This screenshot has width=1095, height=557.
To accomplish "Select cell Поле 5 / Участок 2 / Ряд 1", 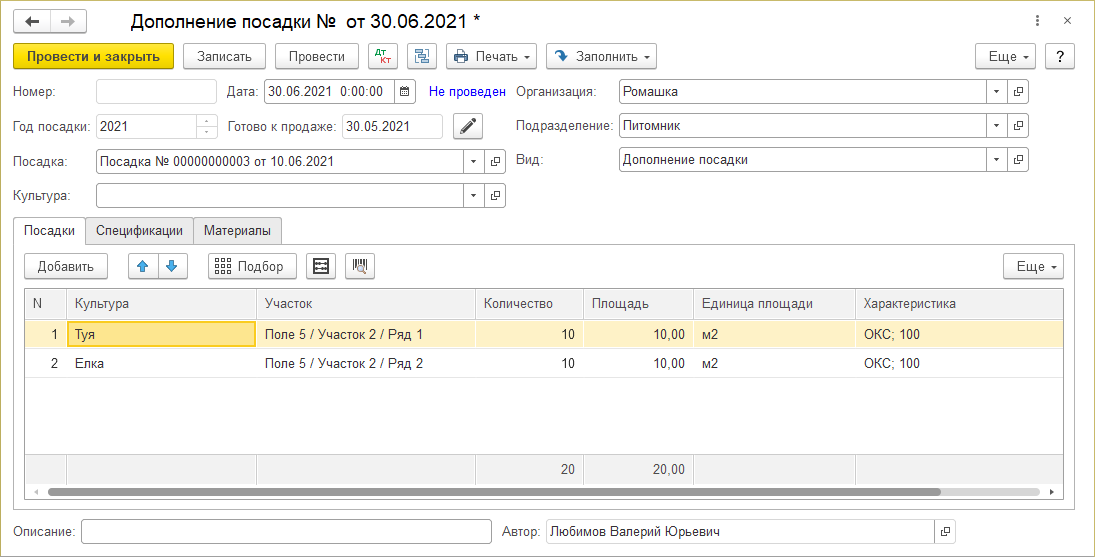I will (366, 334).
